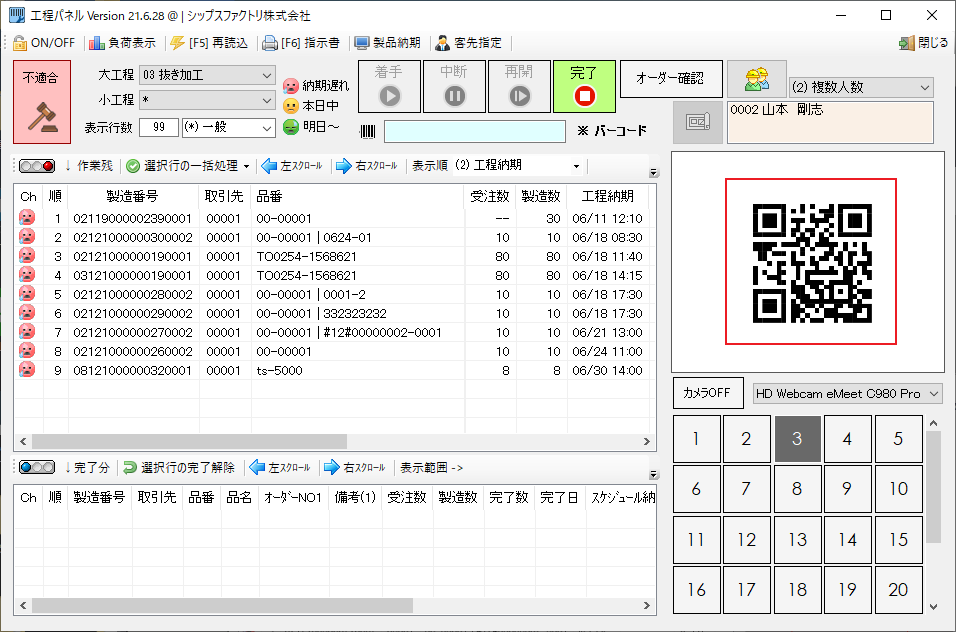Click status face icon of row 9
956x632 pixels.
pyautogui.click(x=27, y=369)
